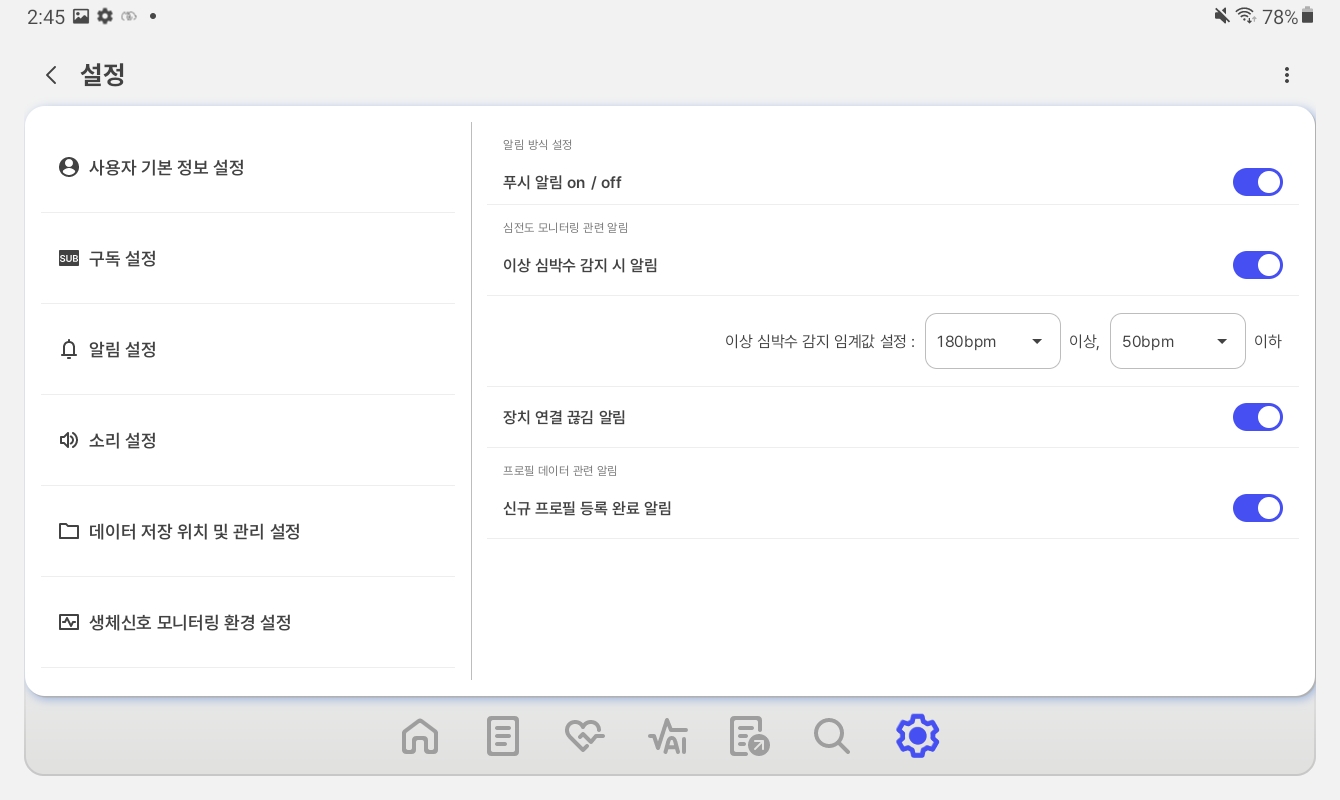Open the 180bpm upper threshold dropdown

pyautogui.click(x=993, y=341)
